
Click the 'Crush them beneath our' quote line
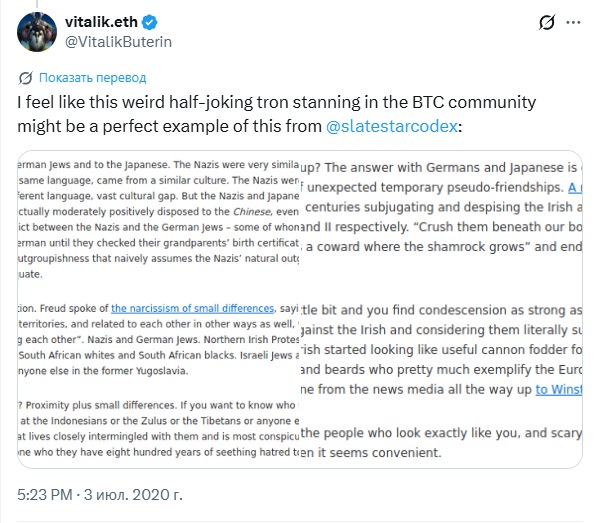coord(441,227)
